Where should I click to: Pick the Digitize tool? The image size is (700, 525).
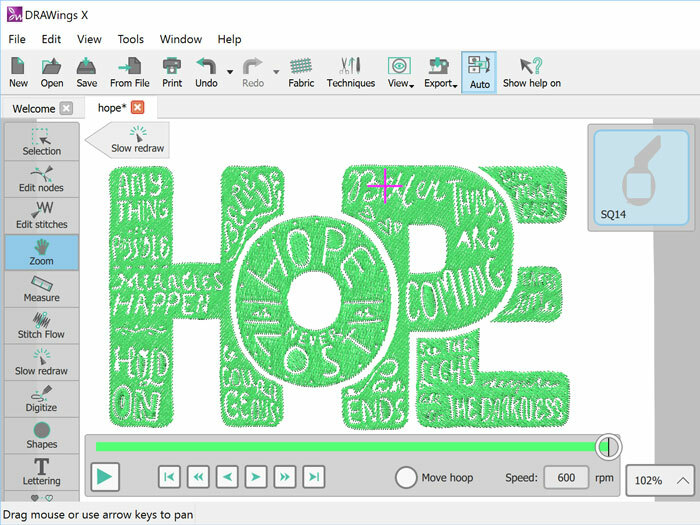[42, 399]
